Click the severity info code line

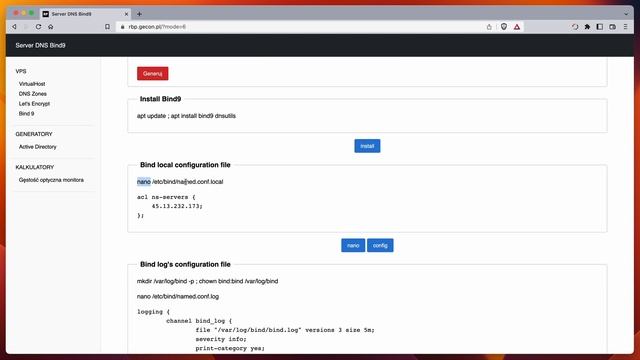coord(221,339)
